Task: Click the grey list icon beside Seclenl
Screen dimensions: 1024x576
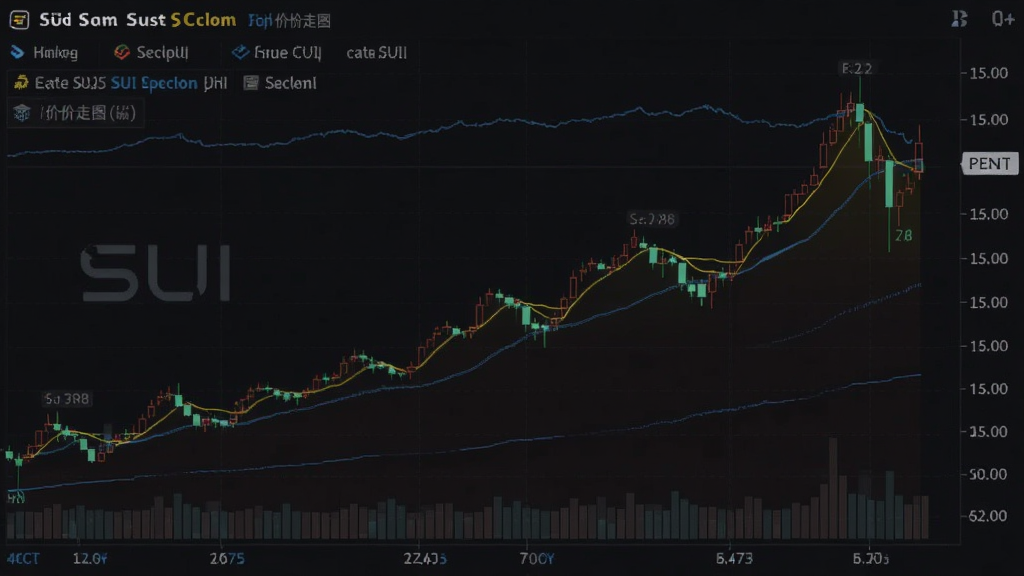Action: (x=251, y=83)
